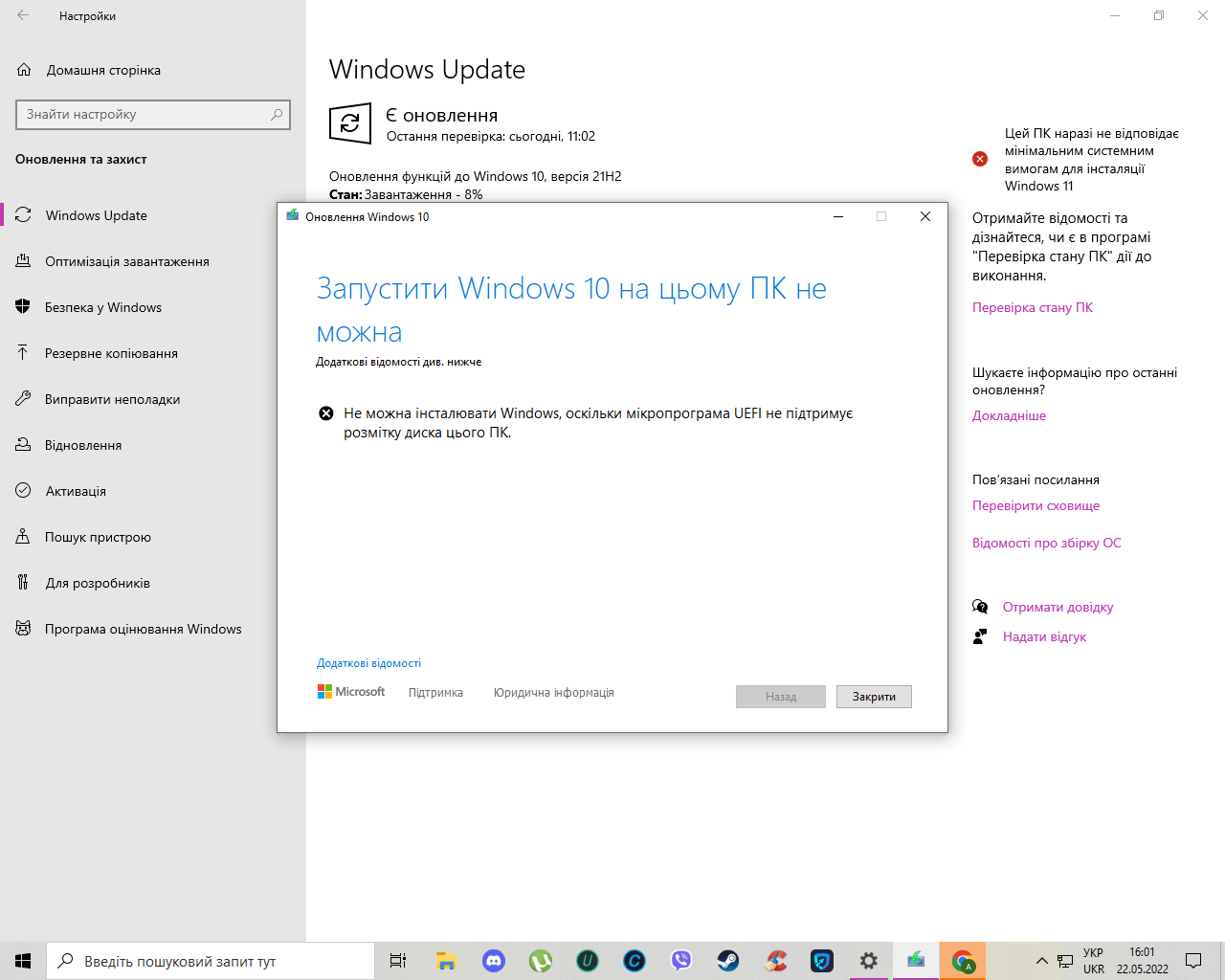Open CCleaner from taskbar
This screenshot has height=980, width=1225.
[x=776, y=961]
